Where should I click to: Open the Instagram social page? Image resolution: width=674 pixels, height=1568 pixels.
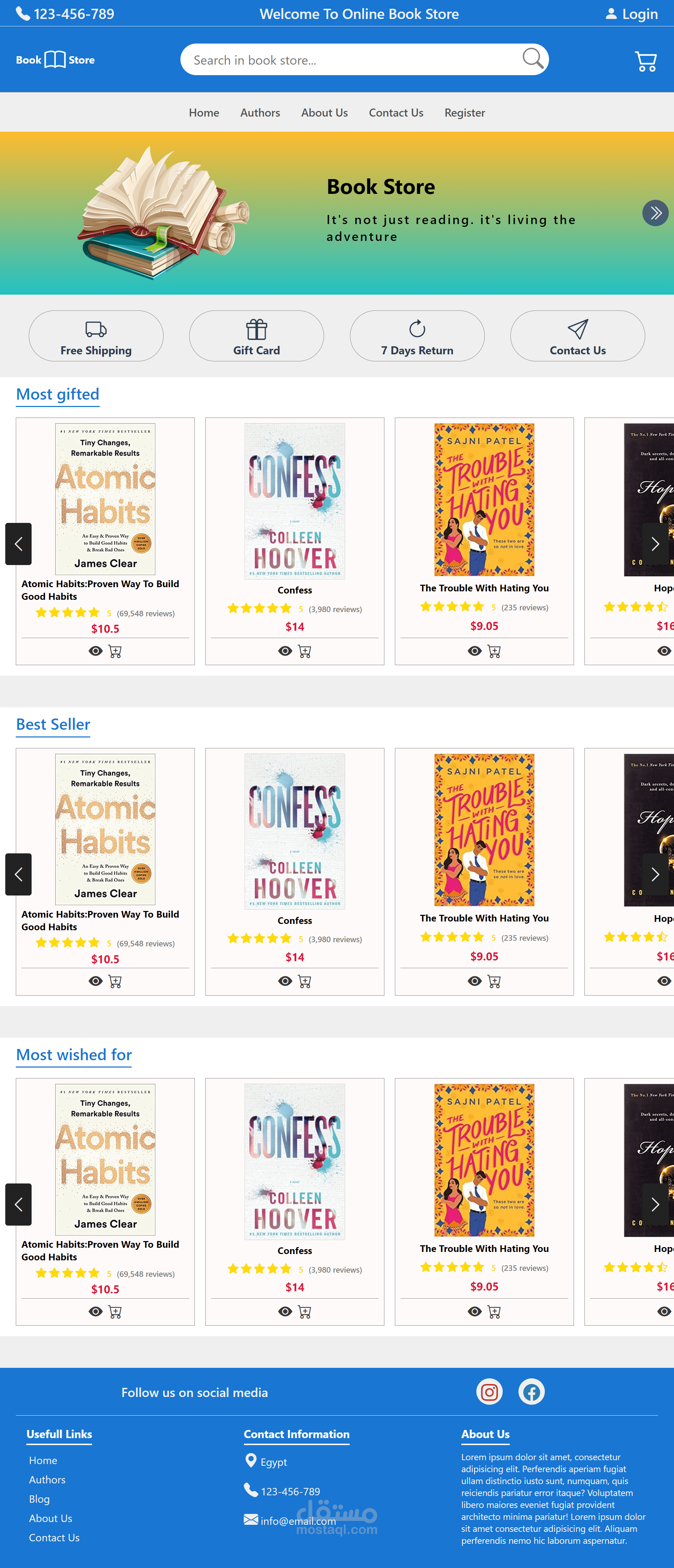point(489,1391)
